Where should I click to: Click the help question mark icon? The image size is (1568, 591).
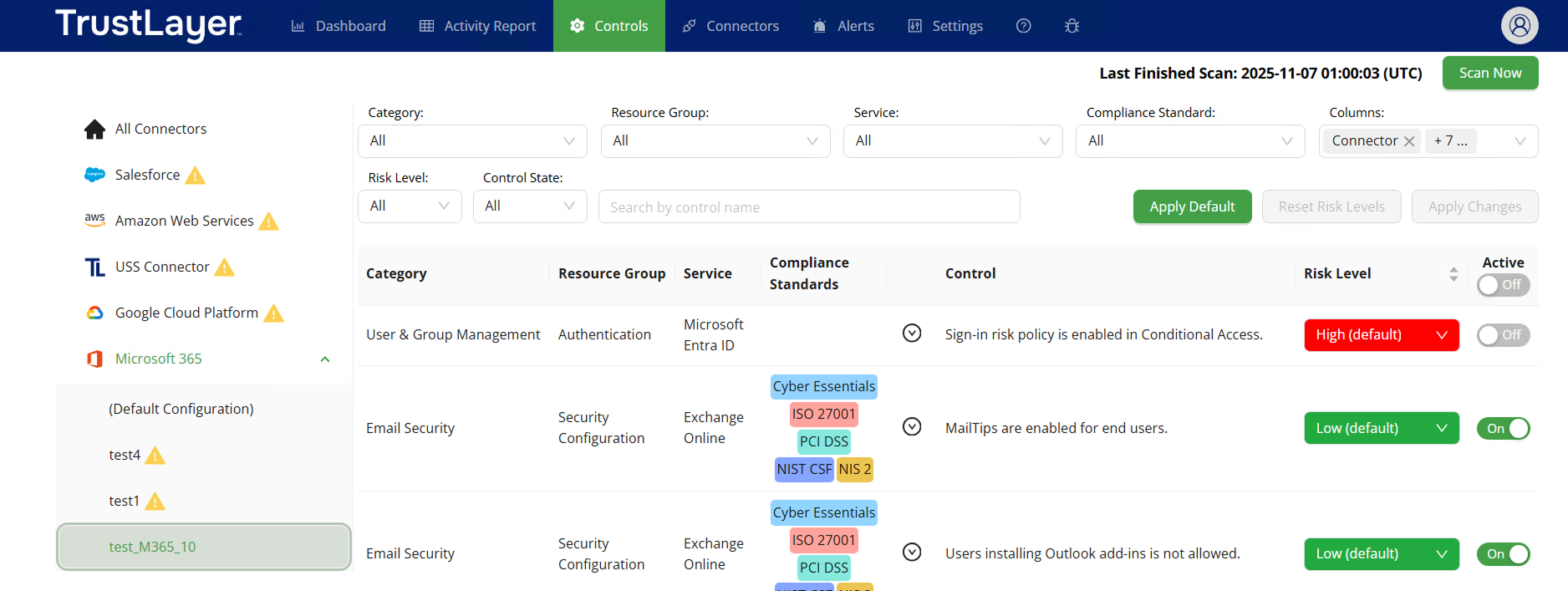(1023, 26)
